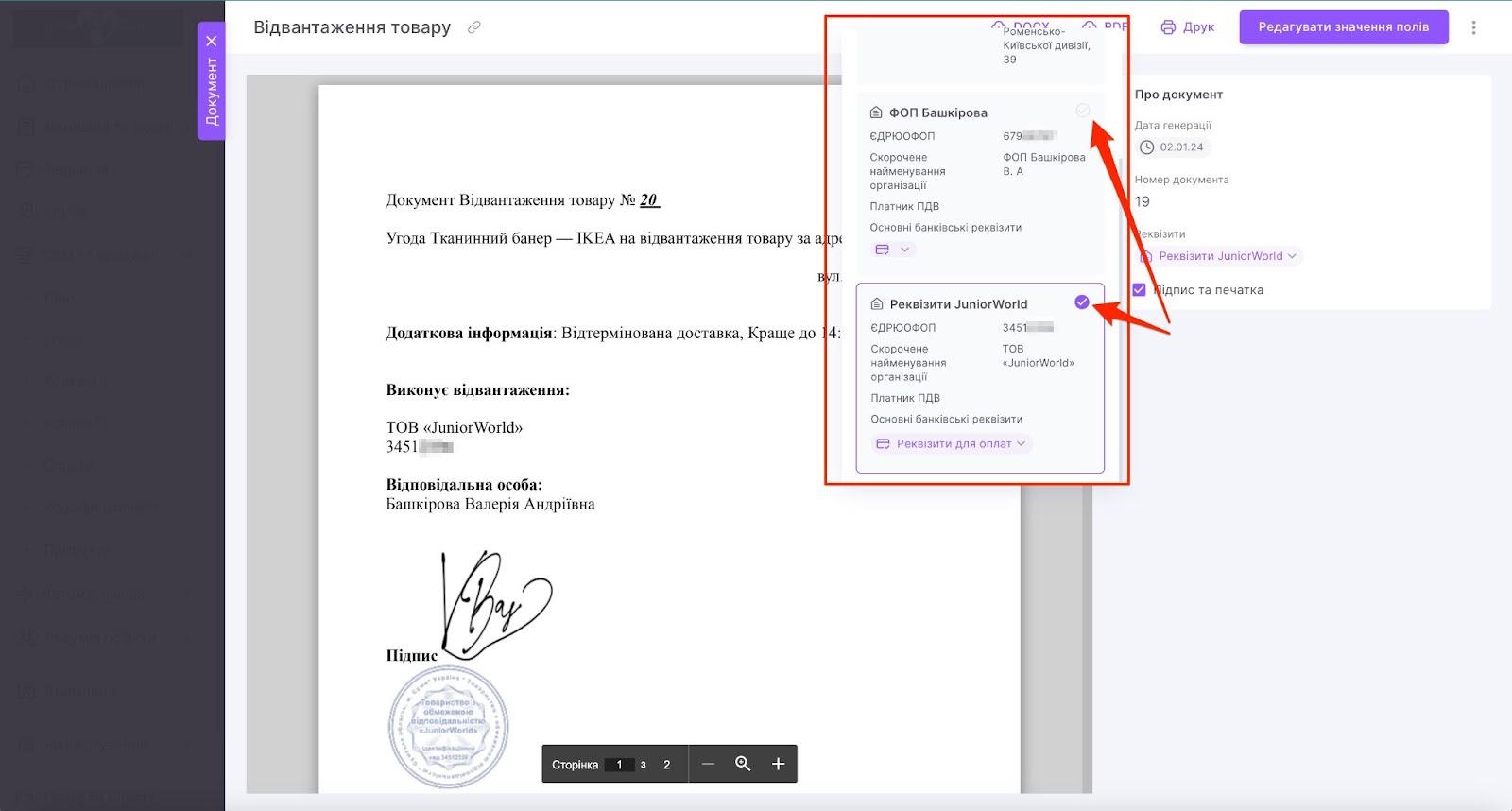Click the clock icon beside 02.01.24
This screenshot has width=1512, height=811.
pos(1146,147)
